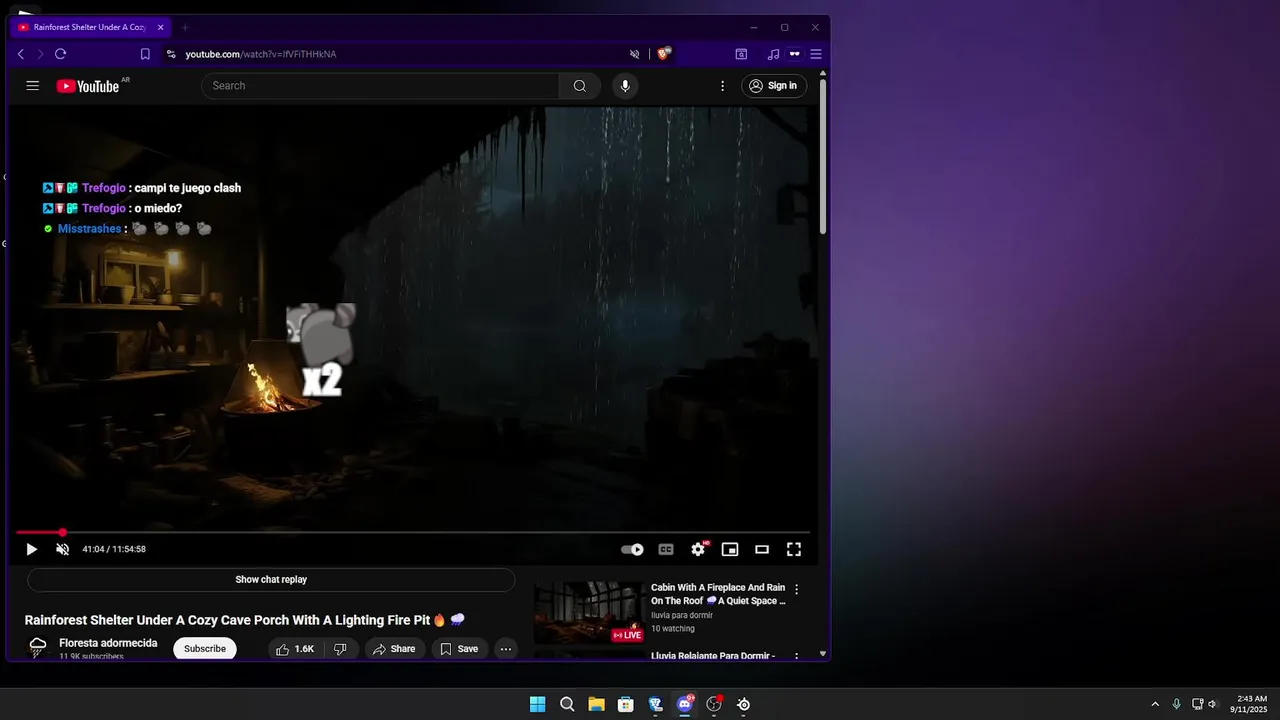Viewport: 1280px width, 720px height.
Task: Click the system tray microphone icon
Action: [1176, 704]
